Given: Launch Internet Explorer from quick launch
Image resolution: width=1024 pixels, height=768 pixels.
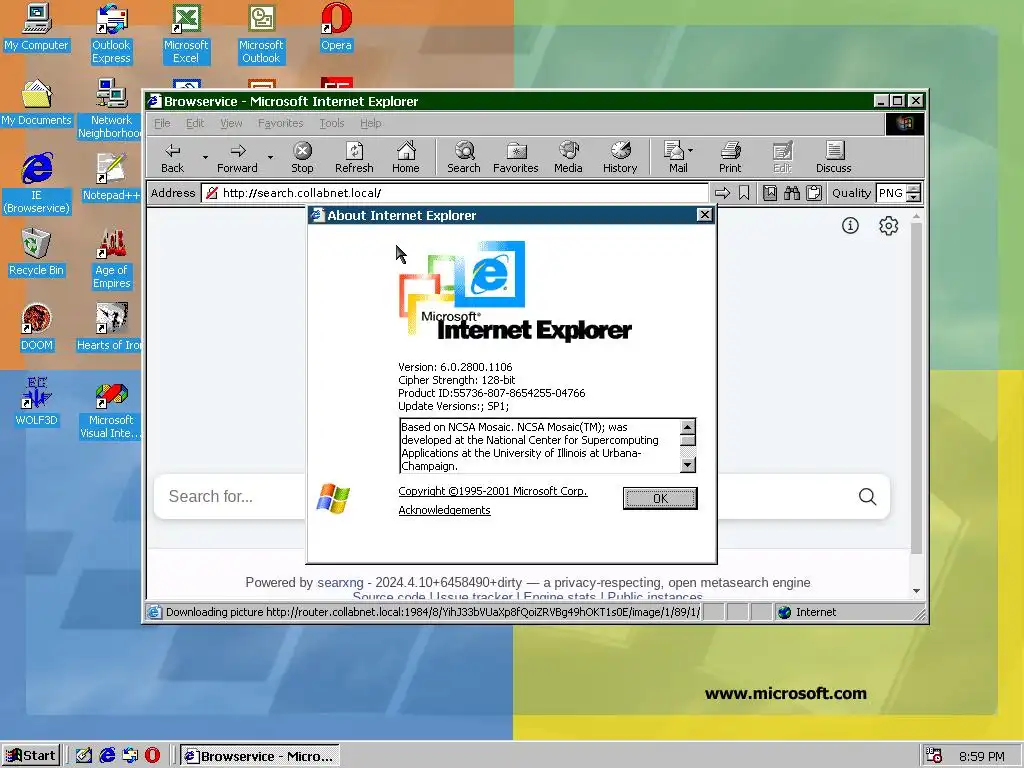Looking at the screenshot, I should coord(107,755).
